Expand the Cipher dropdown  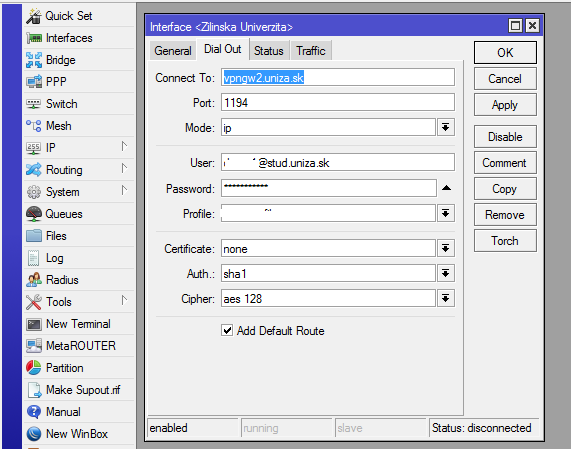(x=445, y=299)
